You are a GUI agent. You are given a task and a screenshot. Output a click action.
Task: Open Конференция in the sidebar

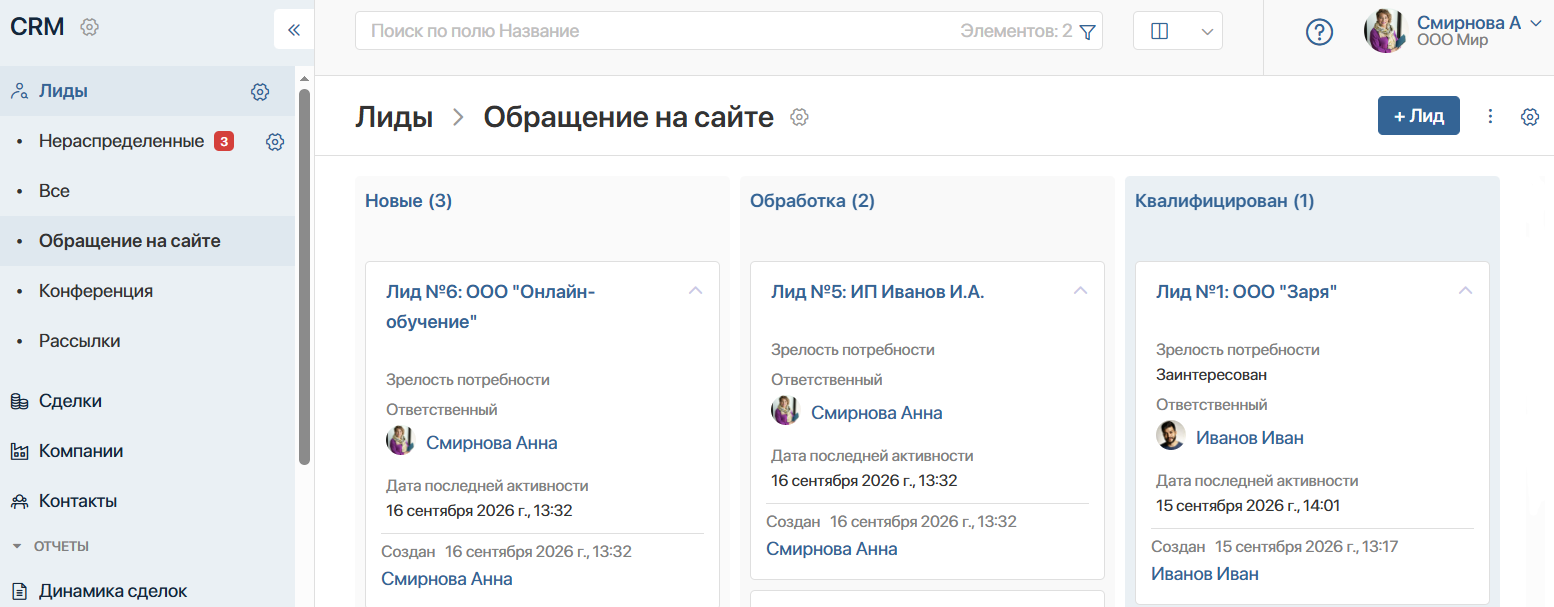148,291
